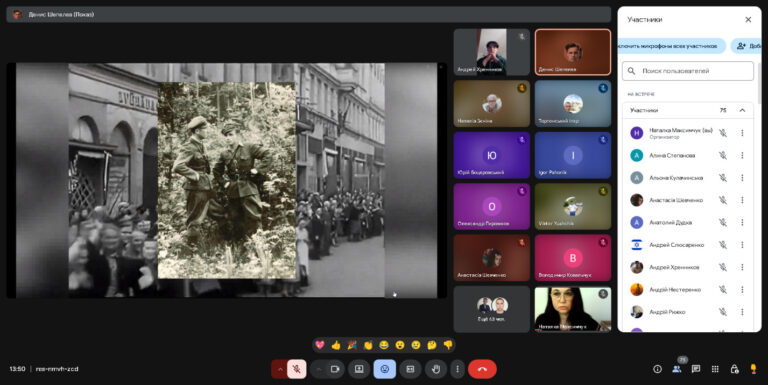
Task: Open video settings arrow beside camera
Action: coord(319,369)
